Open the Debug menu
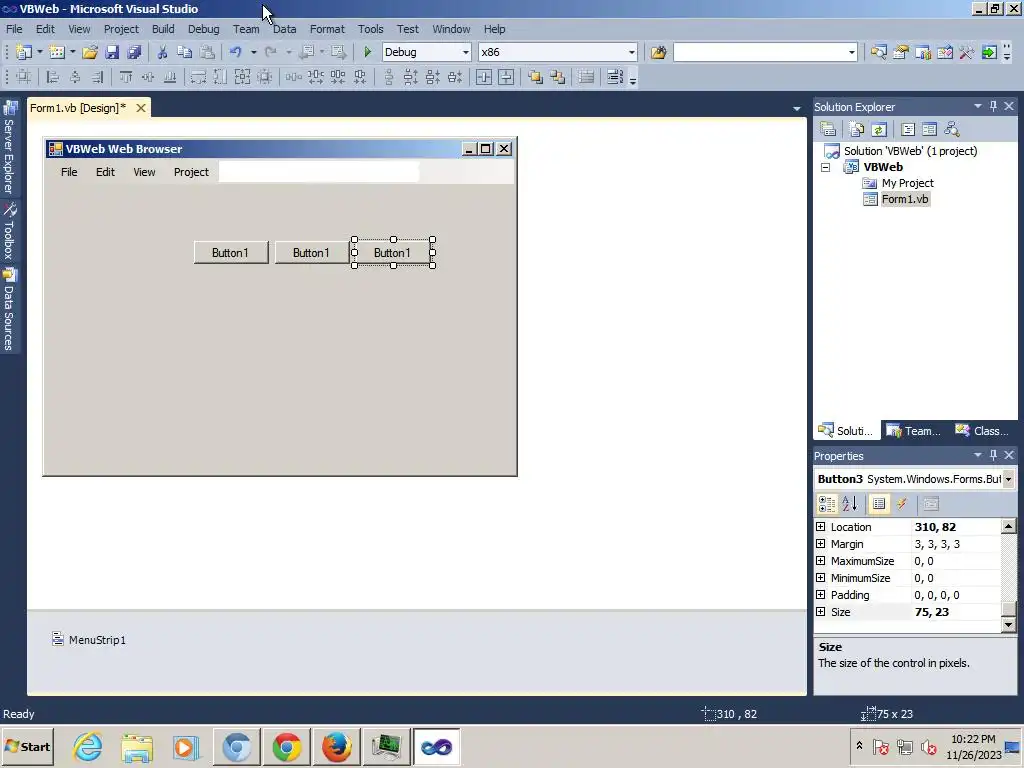Screen dimensions: 1024x768 [204, 29]
